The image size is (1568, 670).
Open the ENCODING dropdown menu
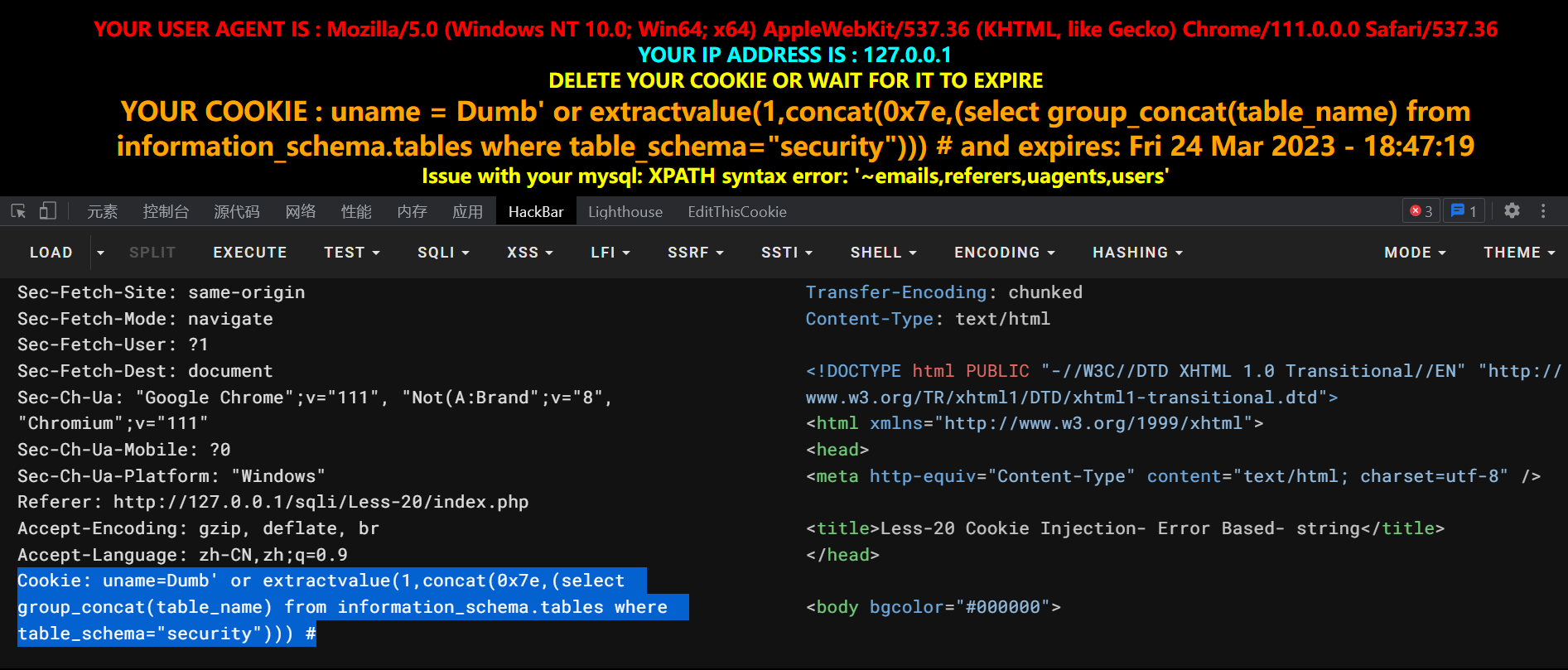click(x=1004, y=253)
